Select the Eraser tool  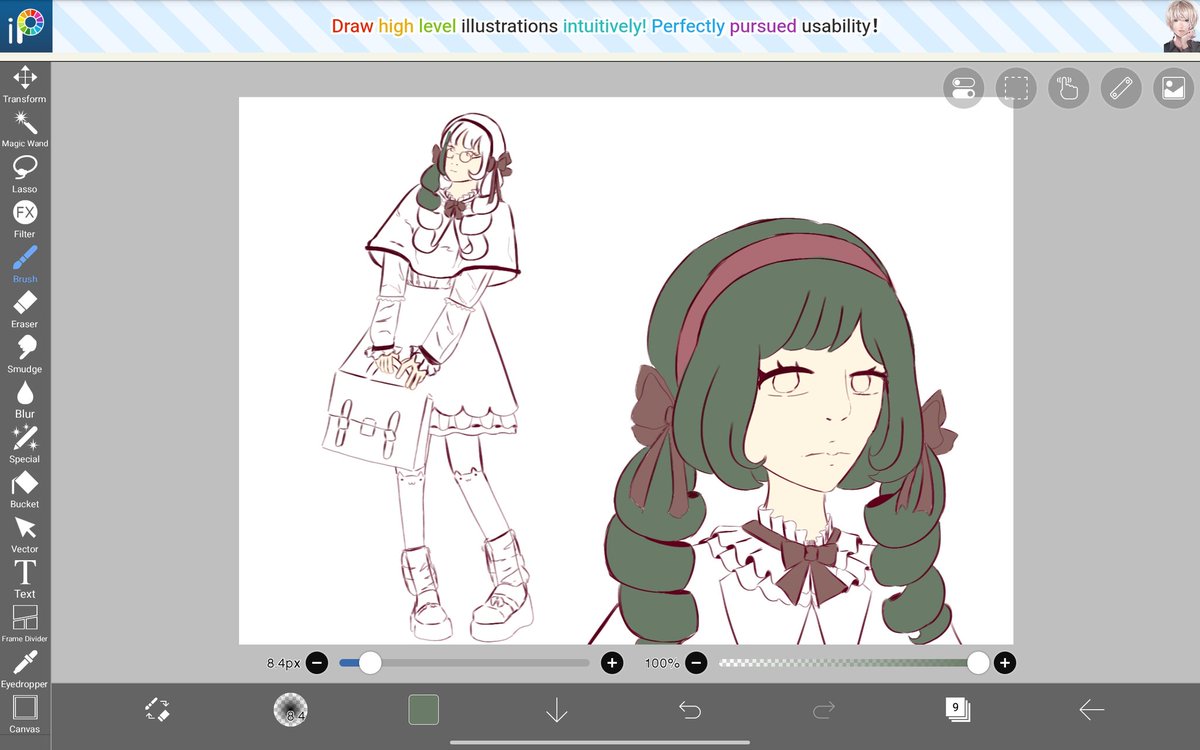24,309
